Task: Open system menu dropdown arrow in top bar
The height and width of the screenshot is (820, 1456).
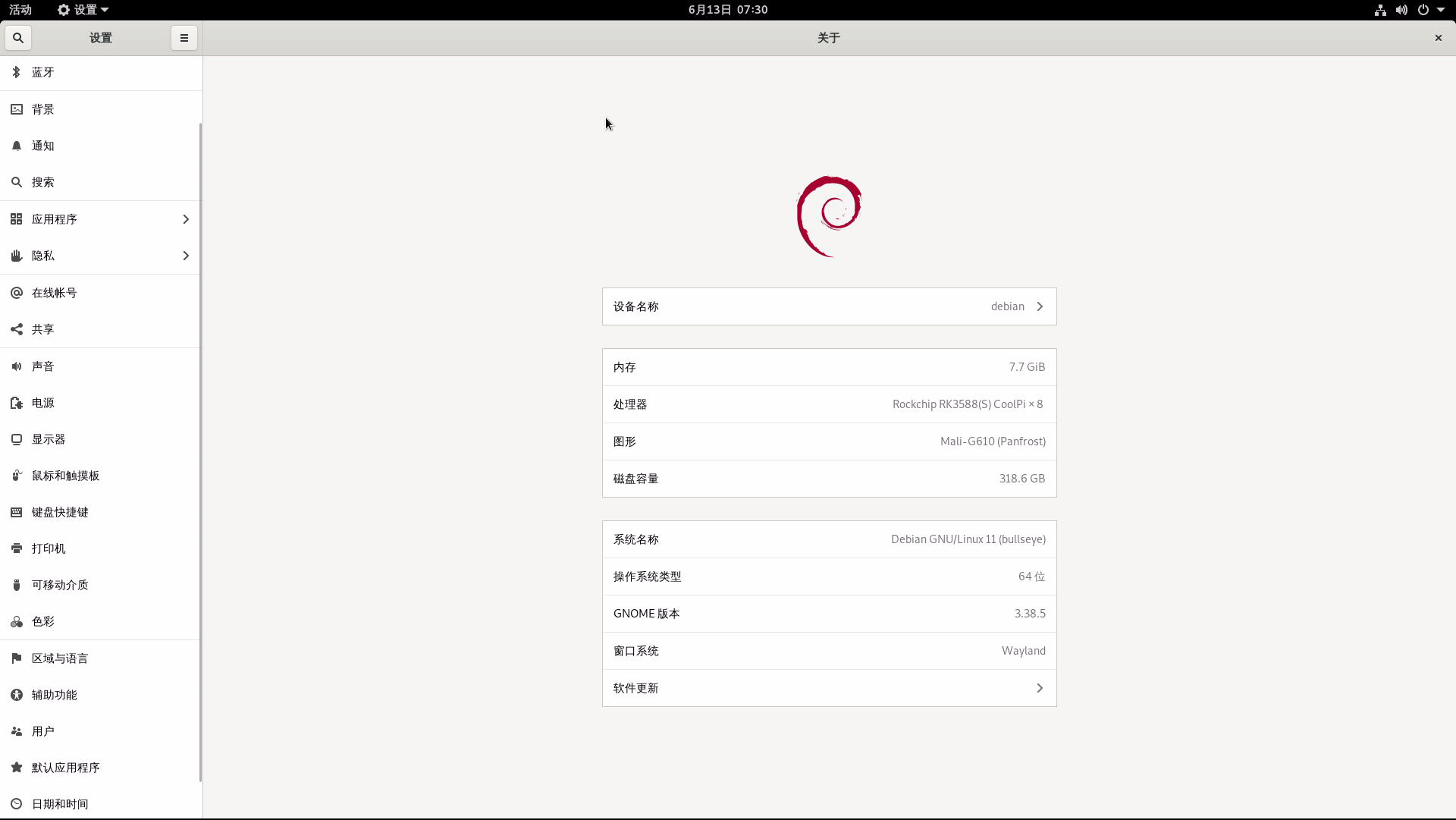Action: point(1441,10)
